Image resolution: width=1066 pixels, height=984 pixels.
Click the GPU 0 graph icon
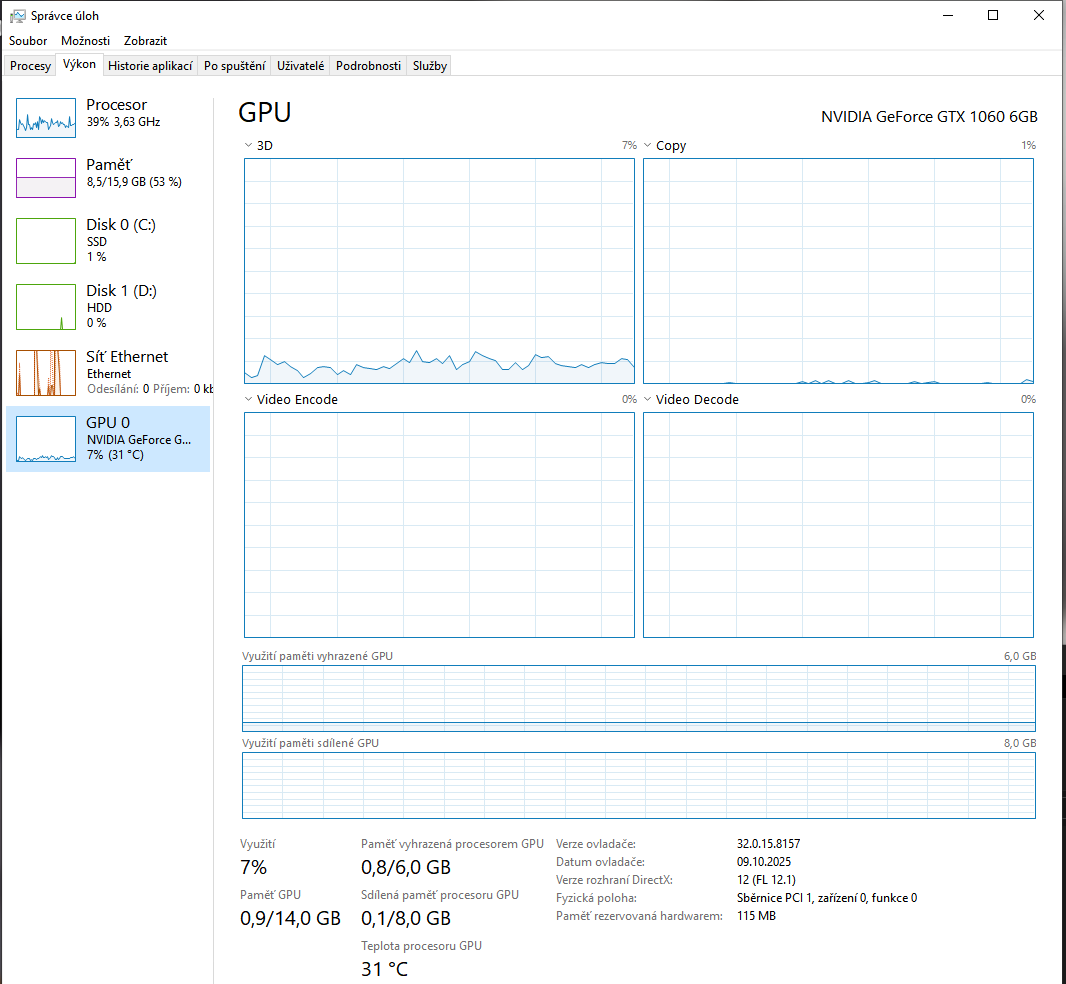(x=46, y=439)
